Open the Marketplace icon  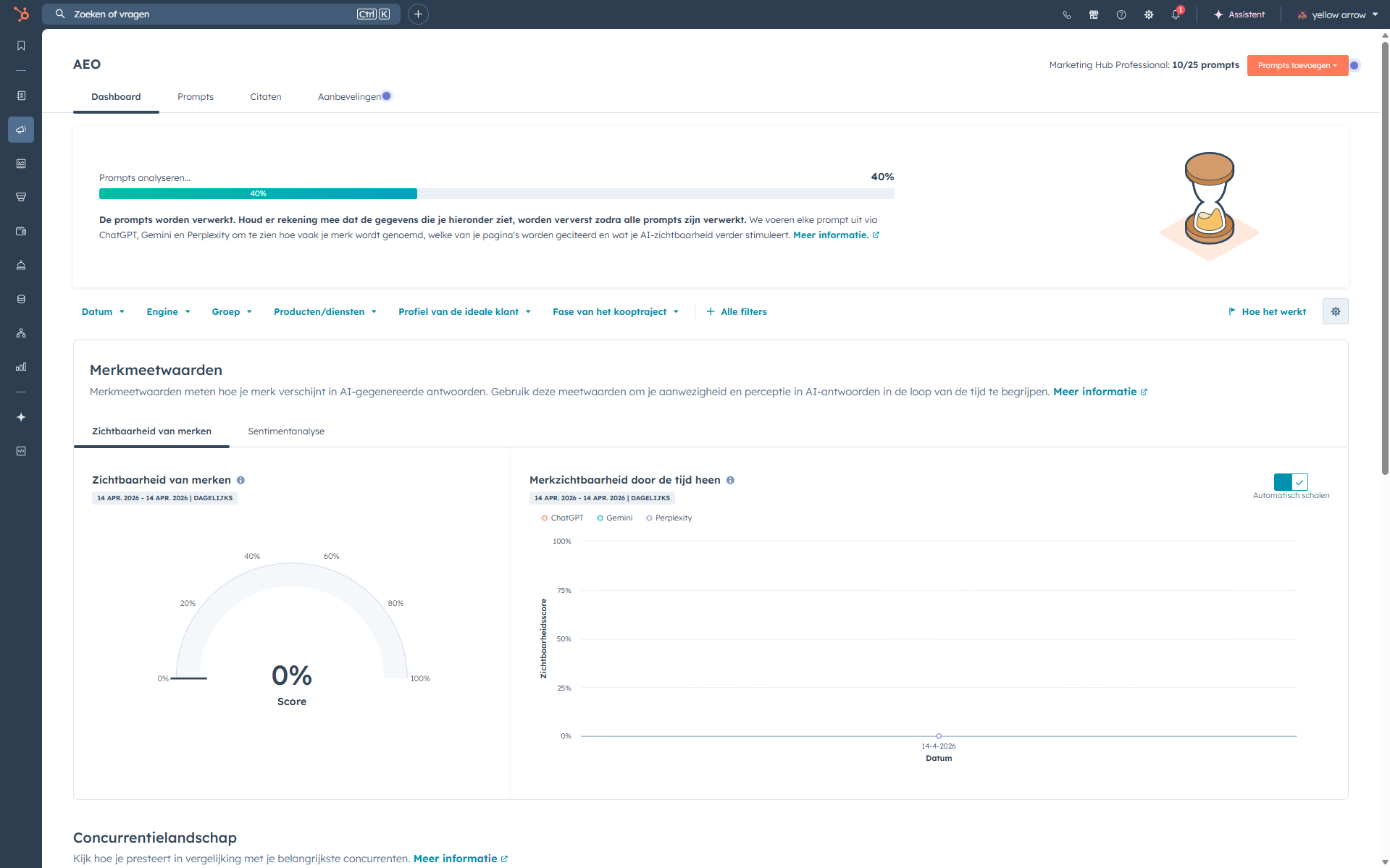pos(1094,14)
